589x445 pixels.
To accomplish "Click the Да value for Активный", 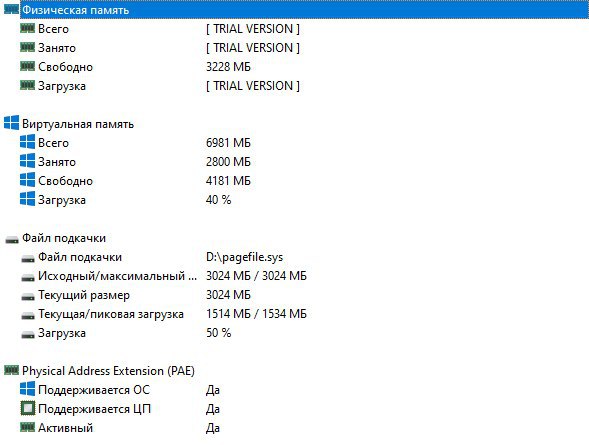I will point(213,428).
